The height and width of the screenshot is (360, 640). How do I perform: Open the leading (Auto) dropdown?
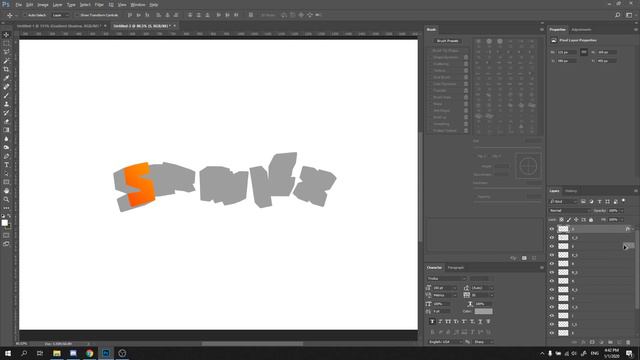click(x=492, y=288)
